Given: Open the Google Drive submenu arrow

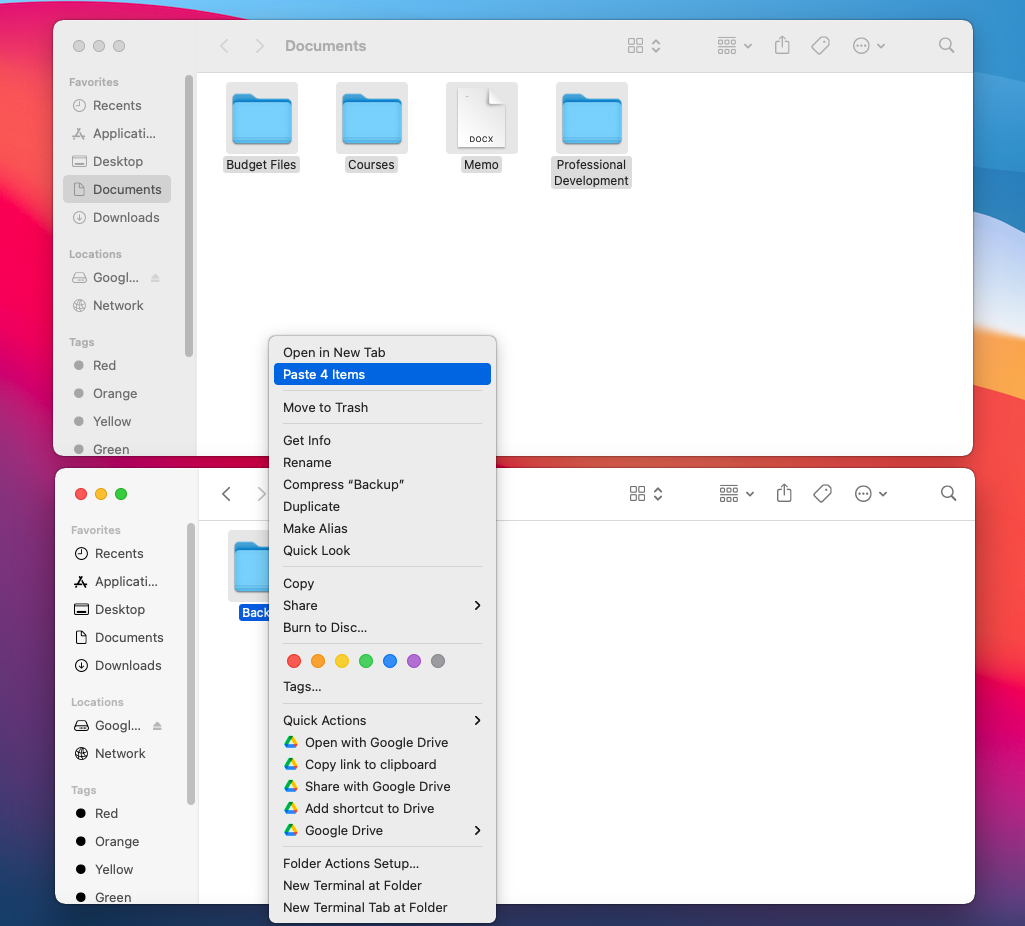Looking at the screenshot, I should pos(477,831).
